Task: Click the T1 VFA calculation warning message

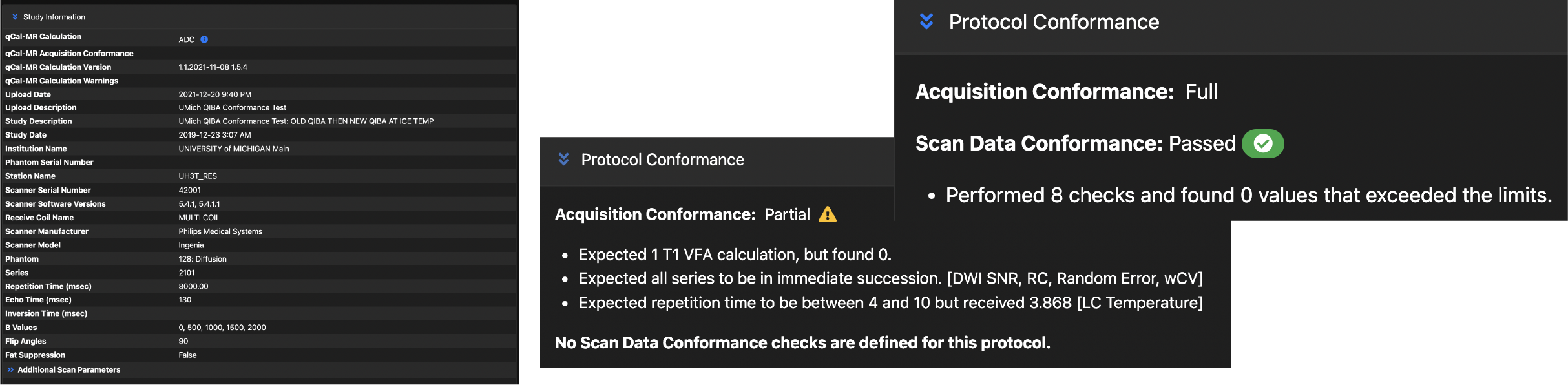Action: tap(735, 255)
